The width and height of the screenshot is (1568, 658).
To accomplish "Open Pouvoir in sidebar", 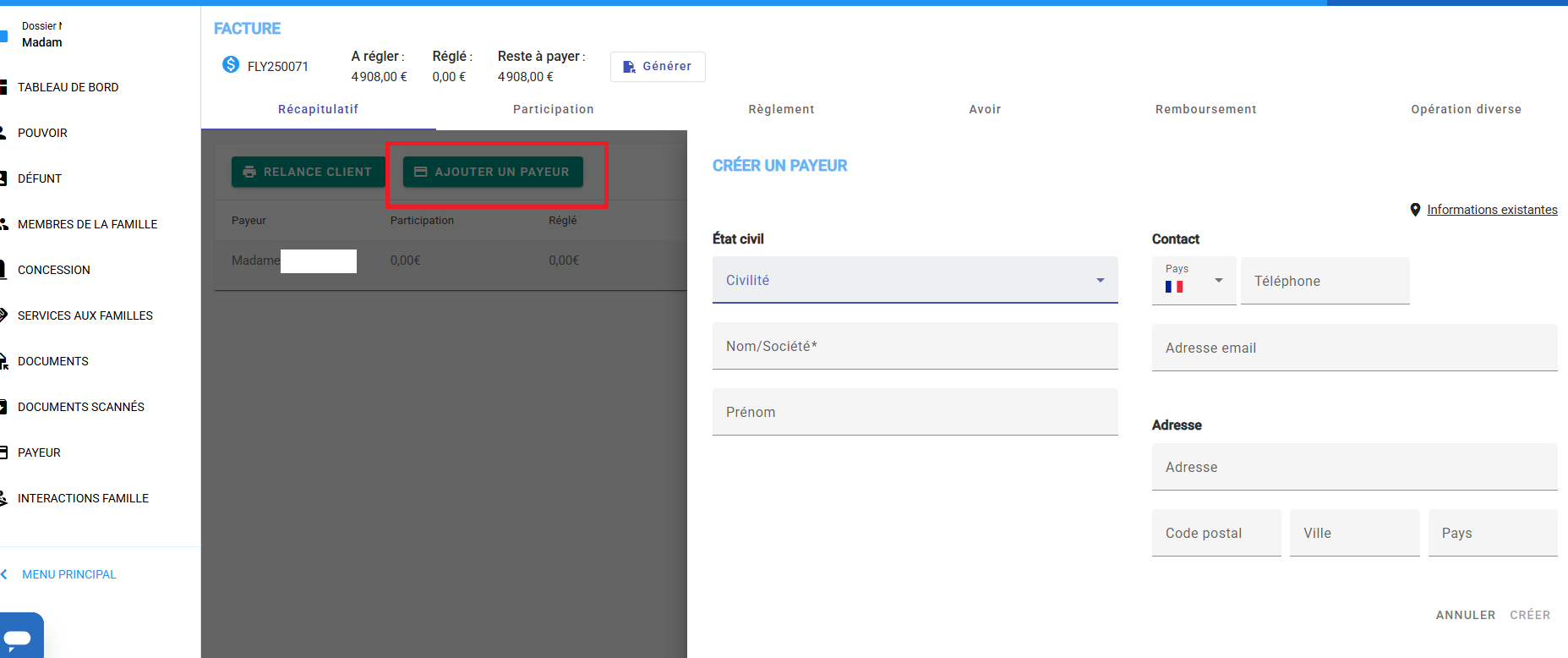I will tap(42, 133).
